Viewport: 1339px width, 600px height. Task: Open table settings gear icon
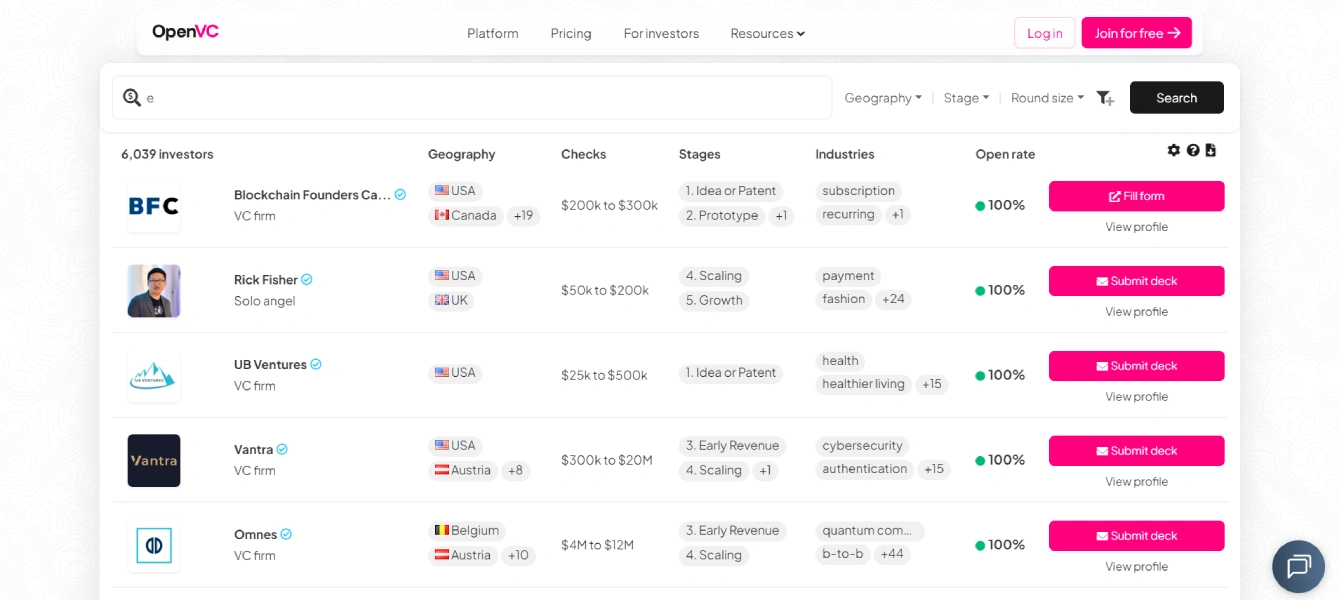(1174, 150)
